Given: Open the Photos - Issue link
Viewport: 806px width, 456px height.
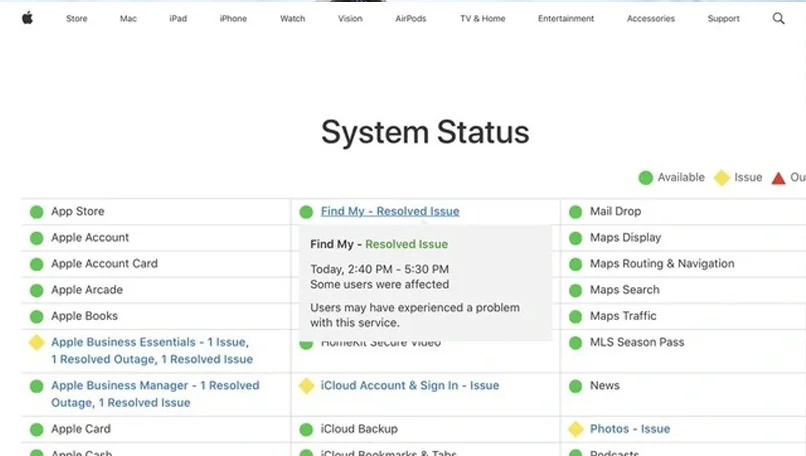Looking at the screenshot, I should (630, 429).
